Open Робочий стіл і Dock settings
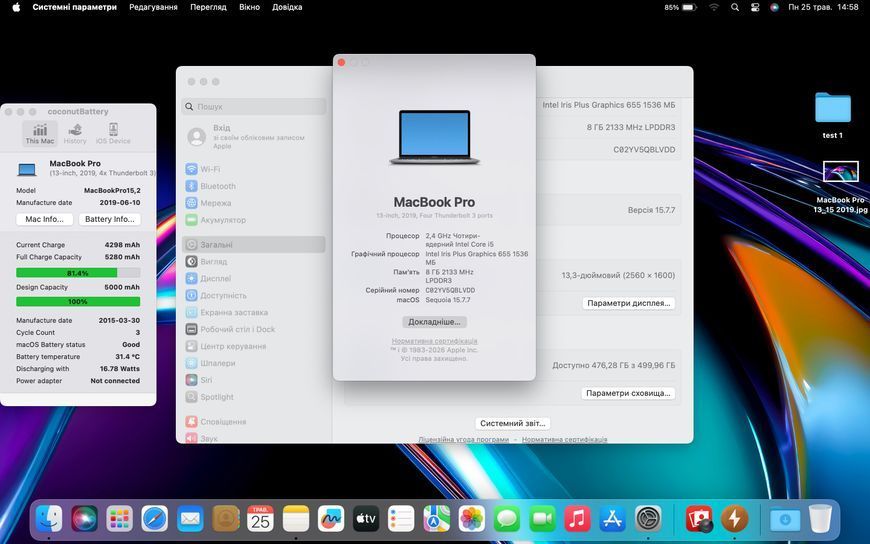 [254, 329]
